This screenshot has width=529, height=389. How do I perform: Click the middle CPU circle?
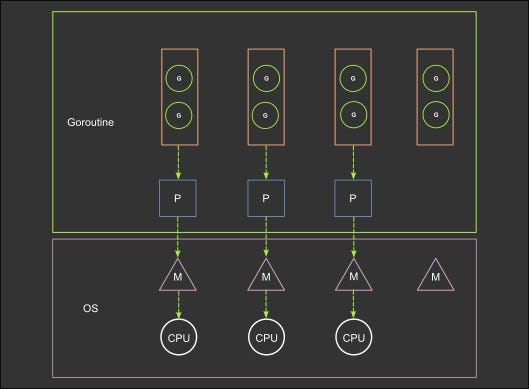[x=267, y=337]
